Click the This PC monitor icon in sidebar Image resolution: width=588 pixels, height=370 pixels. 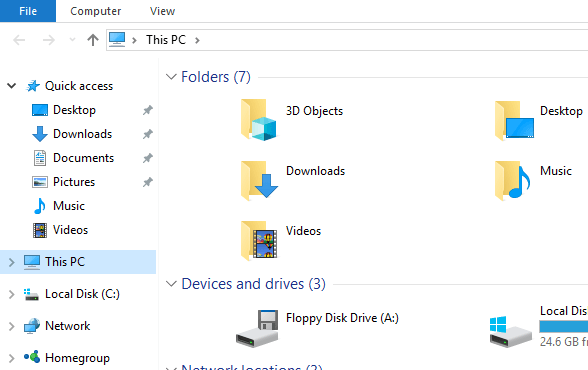click(x=32, y=262)
